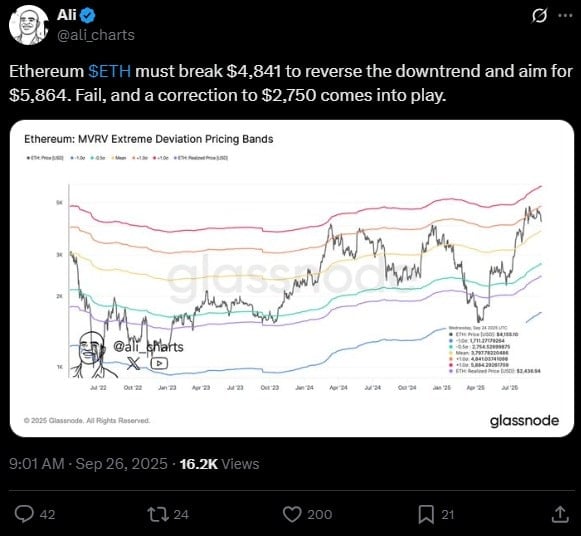Screen dimensions: 581x536
Task: Bookmark the tweet with the bookmark icon
Action: click(426, 515)
